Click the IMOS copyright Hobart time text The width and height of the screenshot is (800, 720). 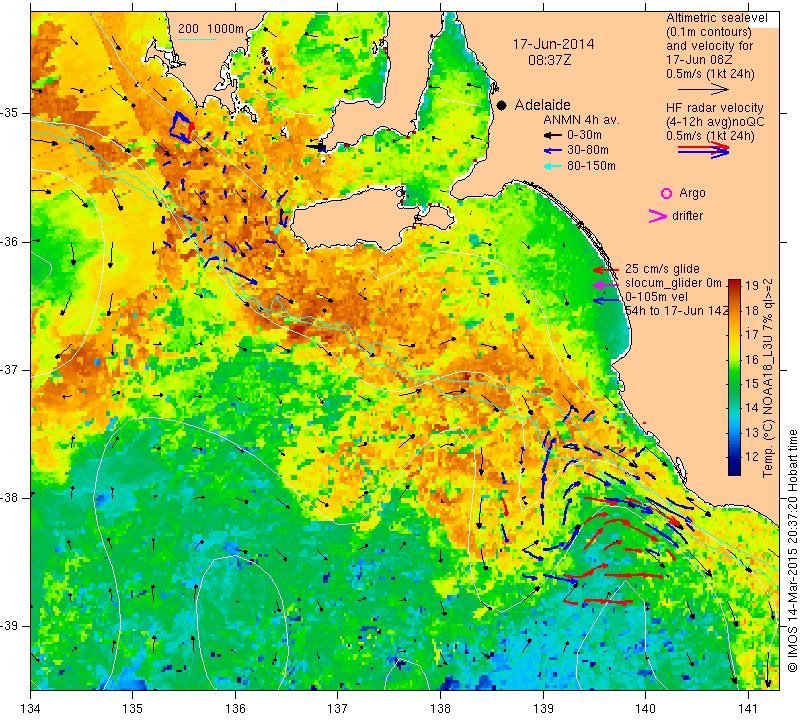(x=792, y=551)
